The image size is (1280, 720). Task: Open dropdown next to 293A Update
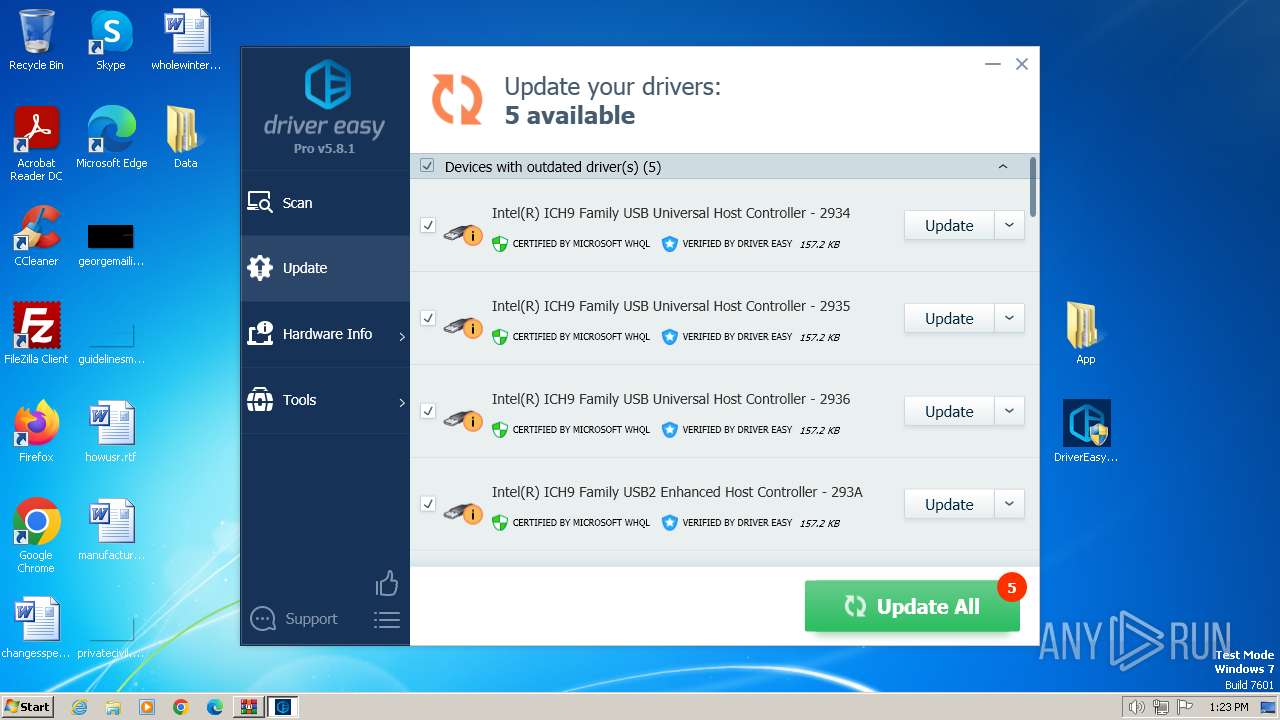[x=1009, y=505]
